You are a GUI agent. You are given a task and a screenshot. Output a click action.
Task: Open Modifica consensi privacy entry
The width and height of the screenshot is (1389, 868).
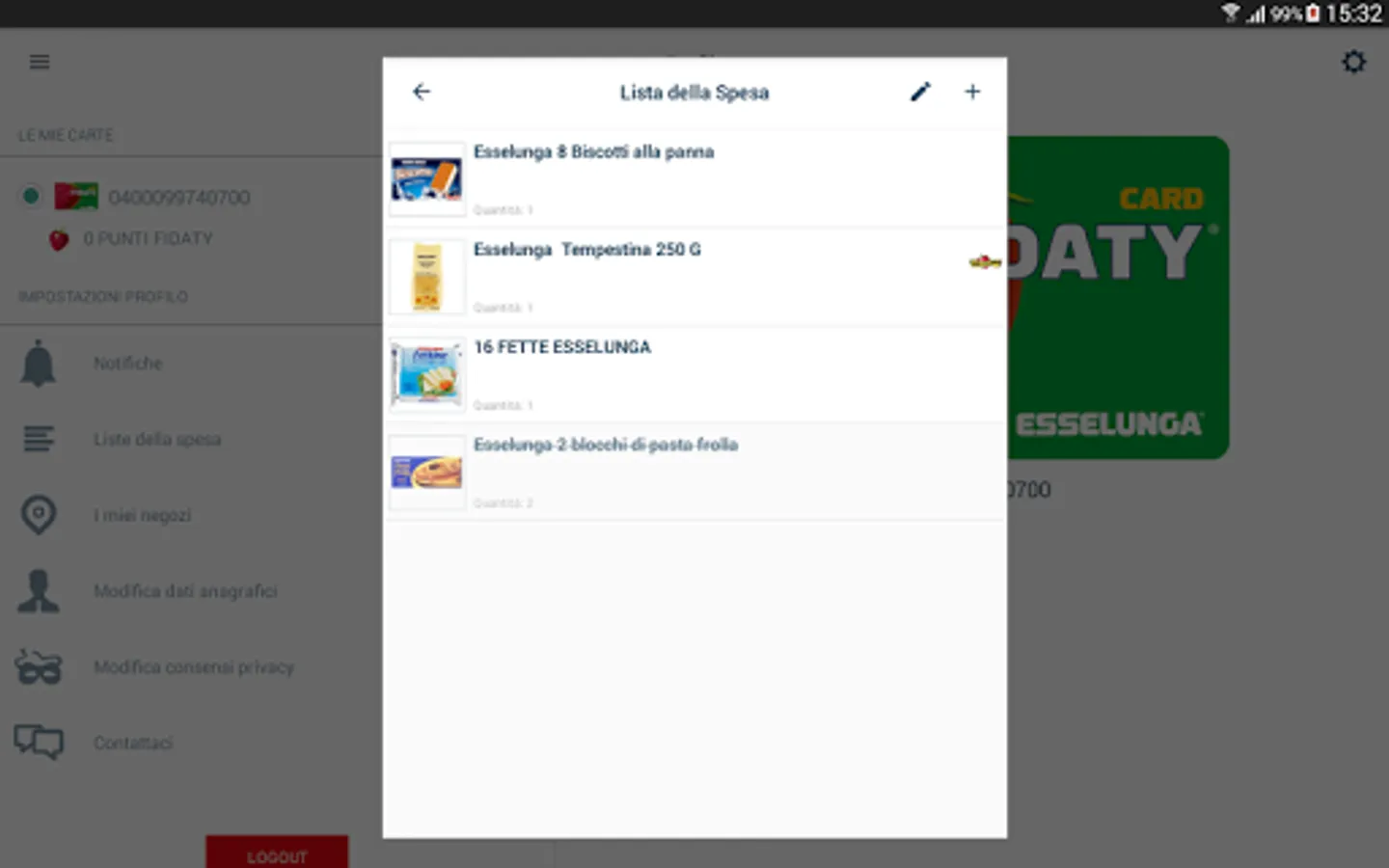[x=191, y=667]
